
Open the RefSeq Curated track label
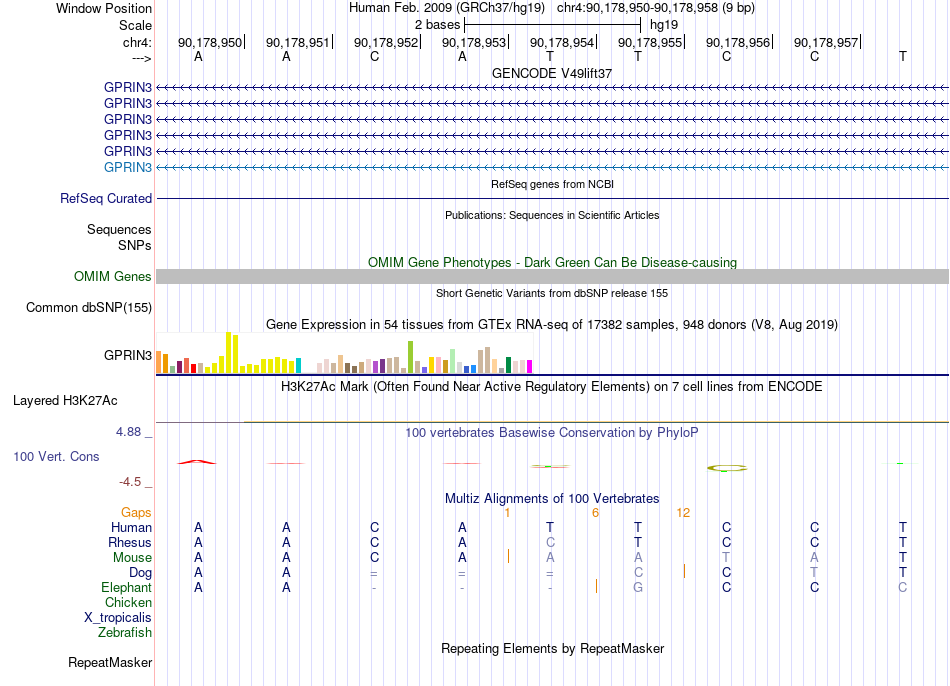[x=106, y=198]
